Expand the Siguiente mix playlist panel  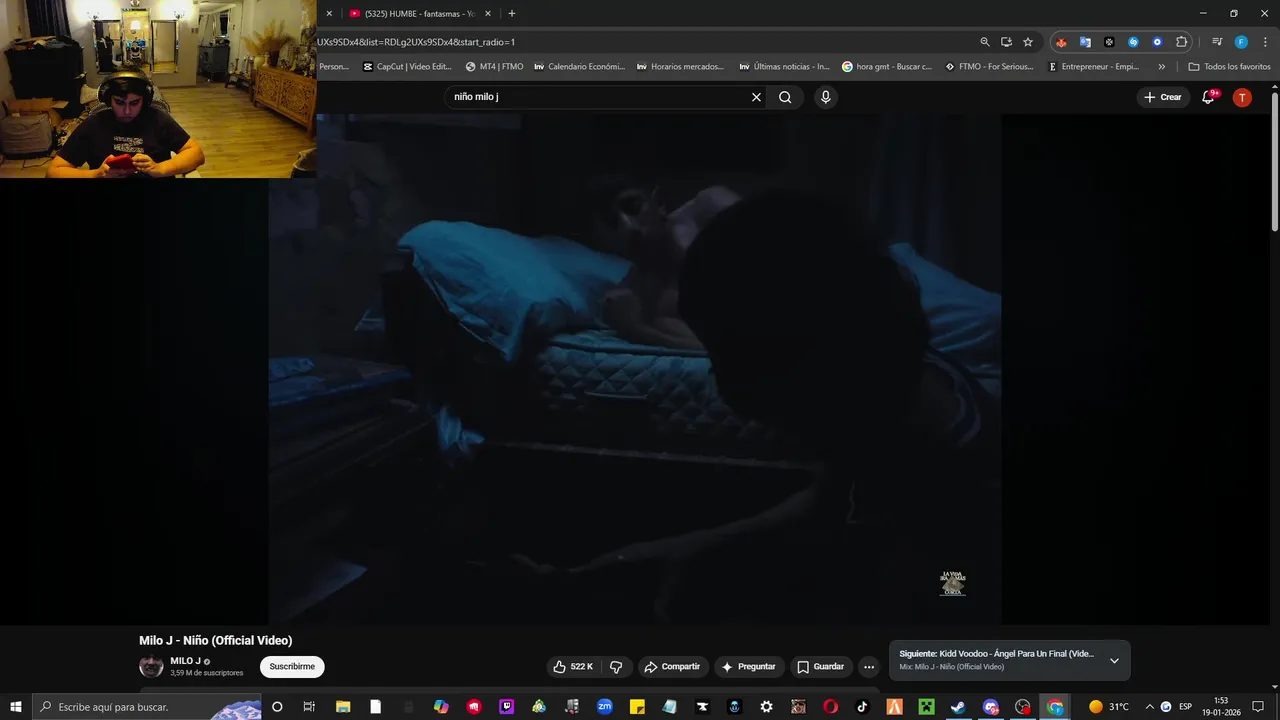pos(1114,660)
